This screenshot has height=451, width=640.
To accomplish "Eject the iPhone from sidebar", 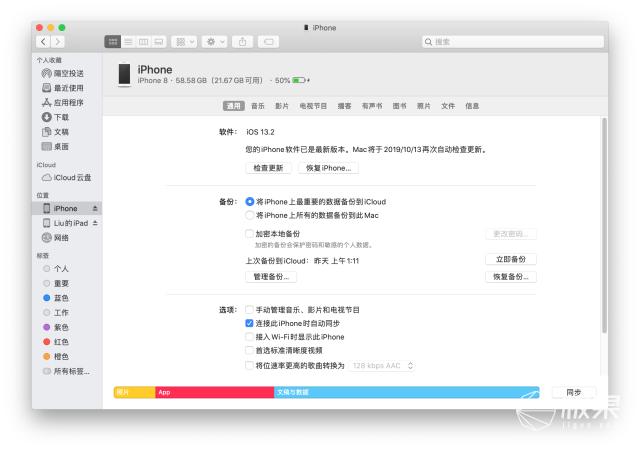I will point(95,209).
